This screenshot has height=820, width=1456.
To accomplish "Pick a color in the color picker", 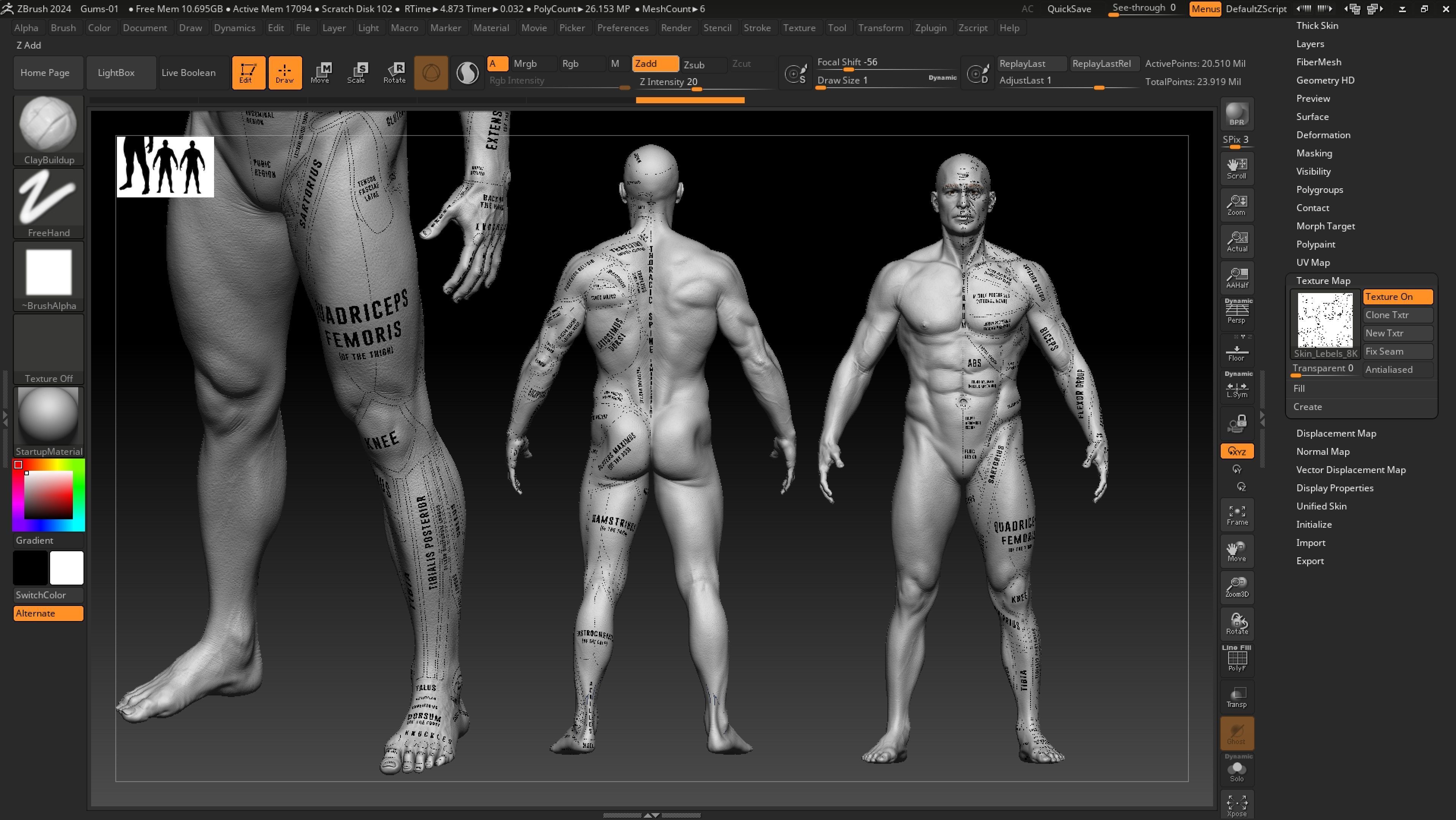I will coord(49,495).
